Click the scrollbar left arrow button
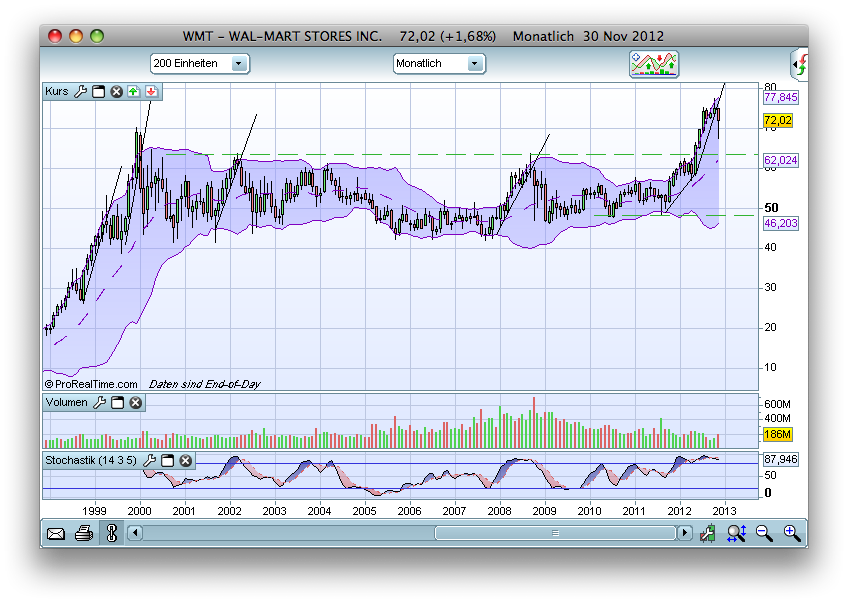 (135, 533)
